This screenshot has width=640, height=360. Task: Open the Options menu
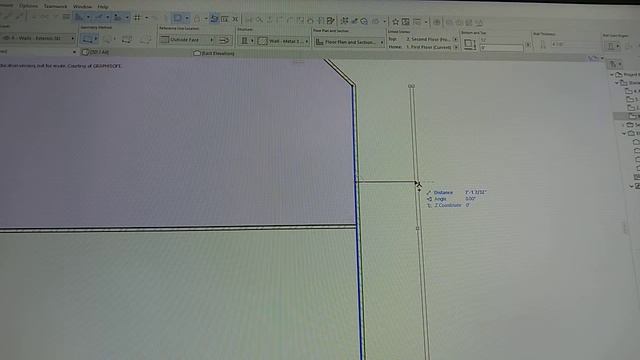pos(28,6)
